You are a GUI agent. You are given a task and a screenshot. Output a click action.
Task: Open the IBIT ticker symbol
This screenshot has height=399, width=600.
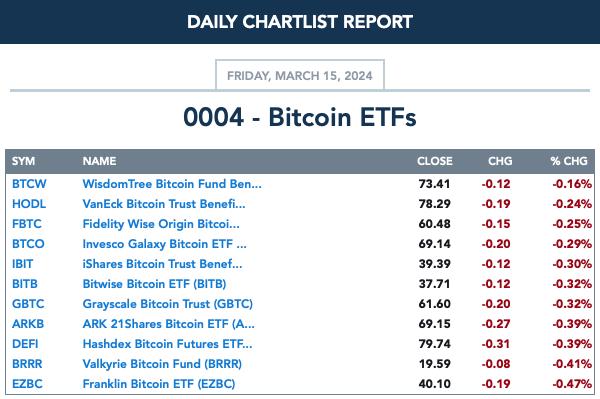[x=23, y=264]
